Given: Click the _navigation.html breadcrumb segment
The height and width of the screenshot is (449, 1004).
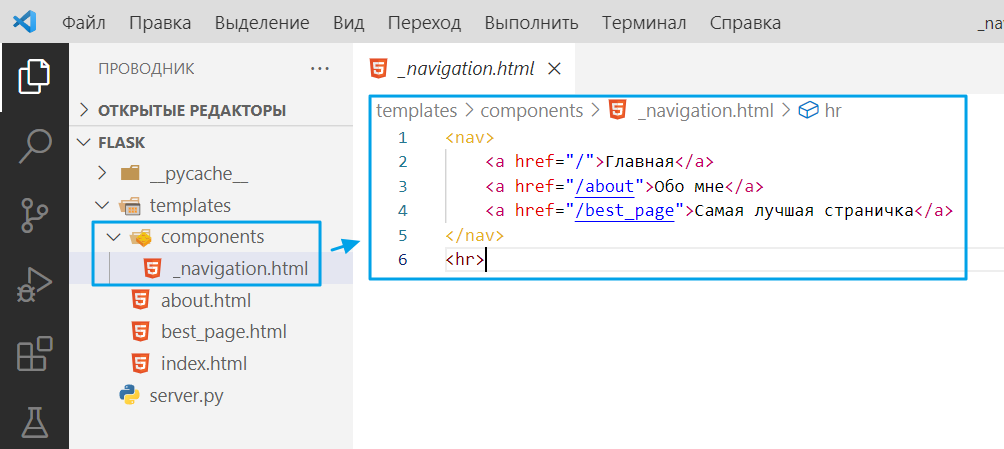Looking at the screenshot, I should pyautogui.click(x=706, y=111).
